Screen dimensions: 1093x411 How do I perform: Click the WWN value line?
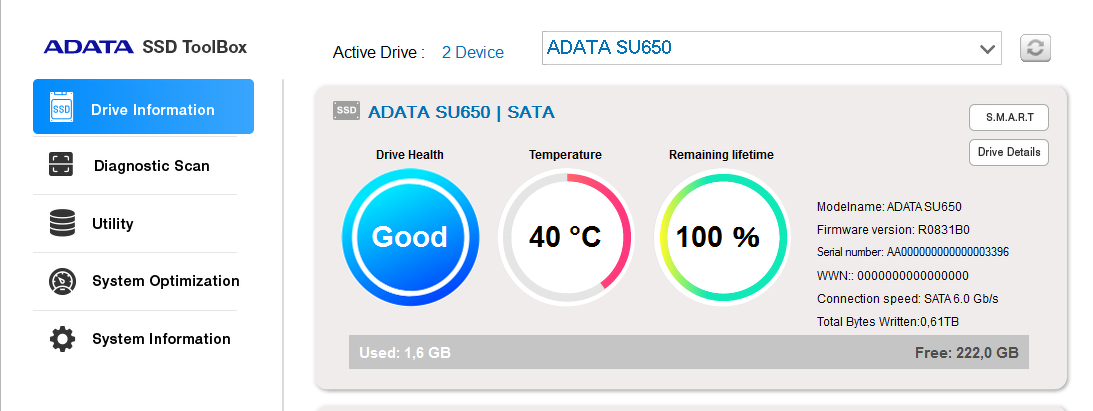(893, 276)
